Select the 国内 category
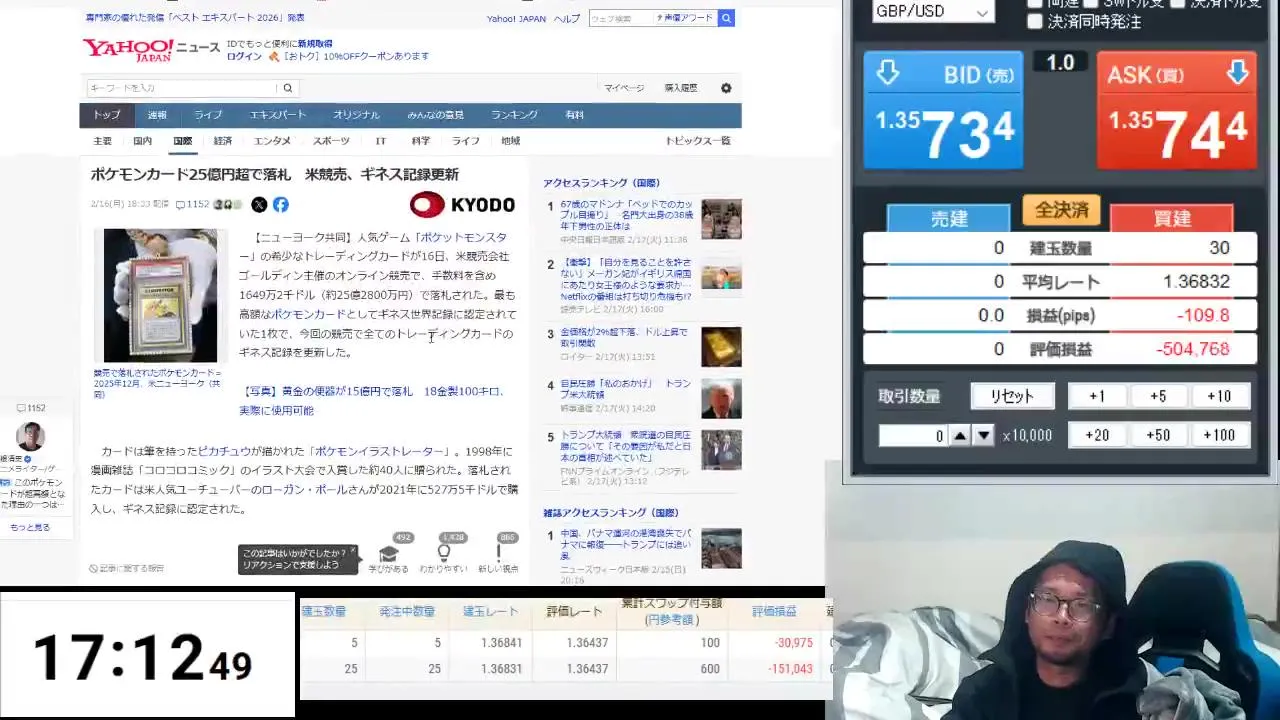The width and height of the screenshot is (1280, 720). point(143,141)
